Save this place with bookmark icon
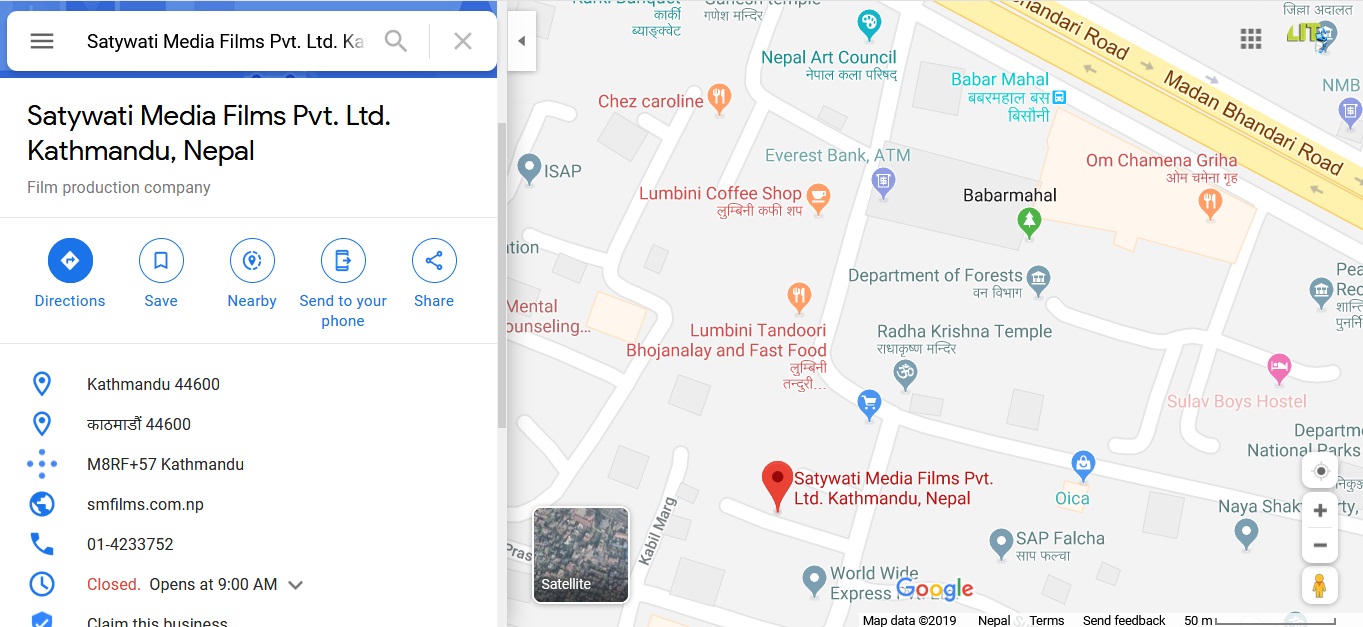 [161, 261]
